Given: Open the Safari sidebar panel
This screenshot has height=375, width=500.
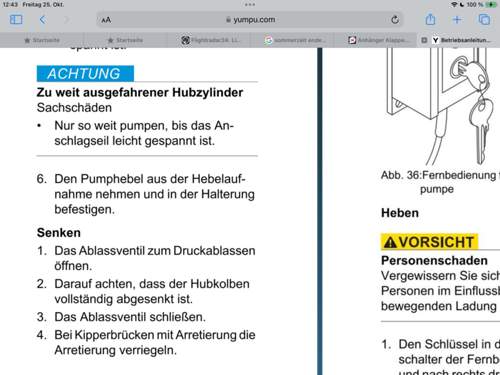Looking at the screenshot, I should click(x=16, y=20).
